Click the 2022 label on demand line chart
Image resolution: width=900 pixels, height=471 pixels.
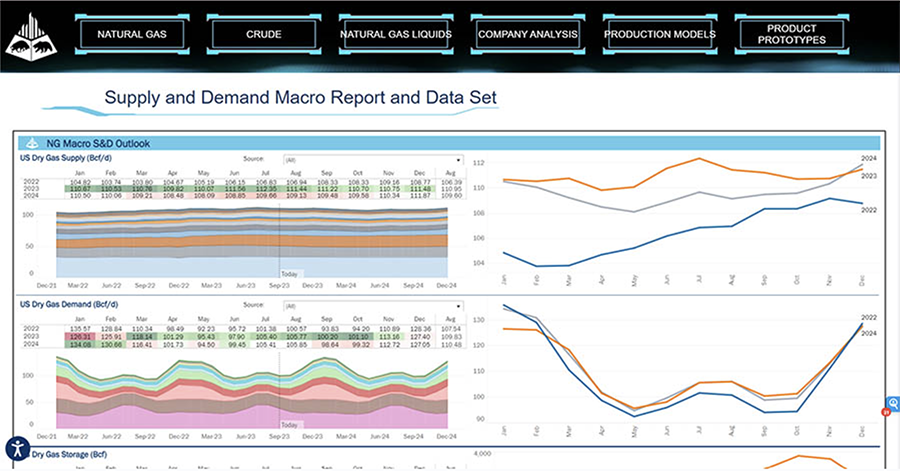click(x=868, y=317)
